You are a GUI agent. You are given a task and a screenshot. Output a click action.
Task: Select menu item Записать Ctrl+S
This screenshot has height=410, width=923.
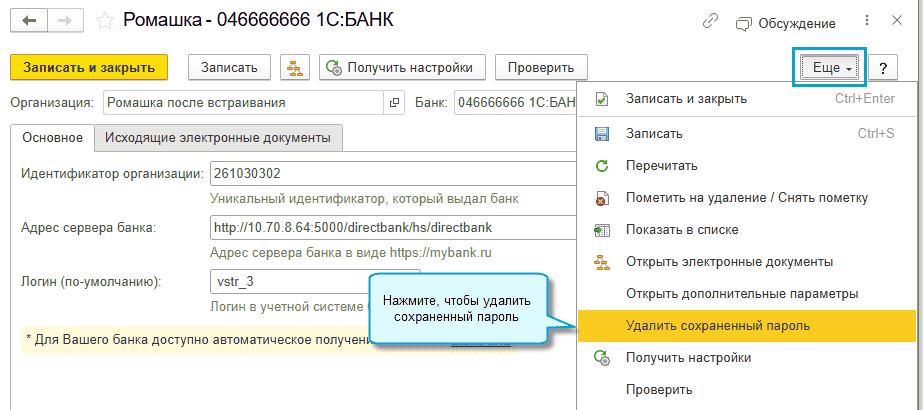pyautogui.click(x=746, y=134)
